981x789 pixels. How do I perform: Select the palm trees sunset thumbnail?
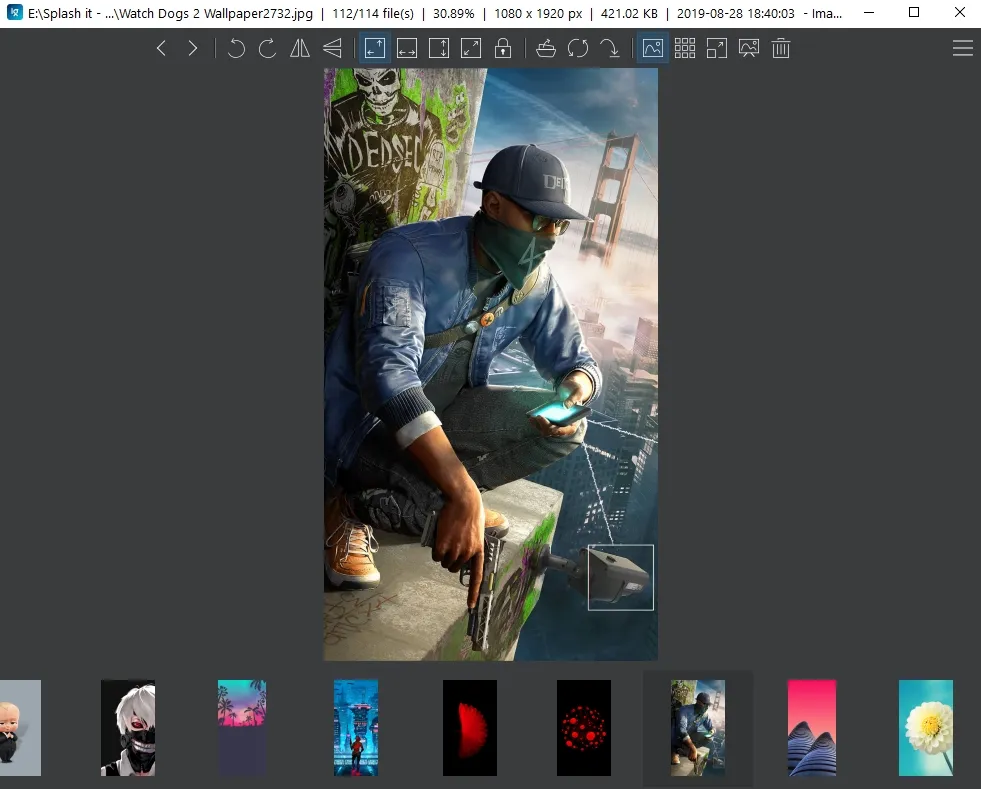coord(242,728)
